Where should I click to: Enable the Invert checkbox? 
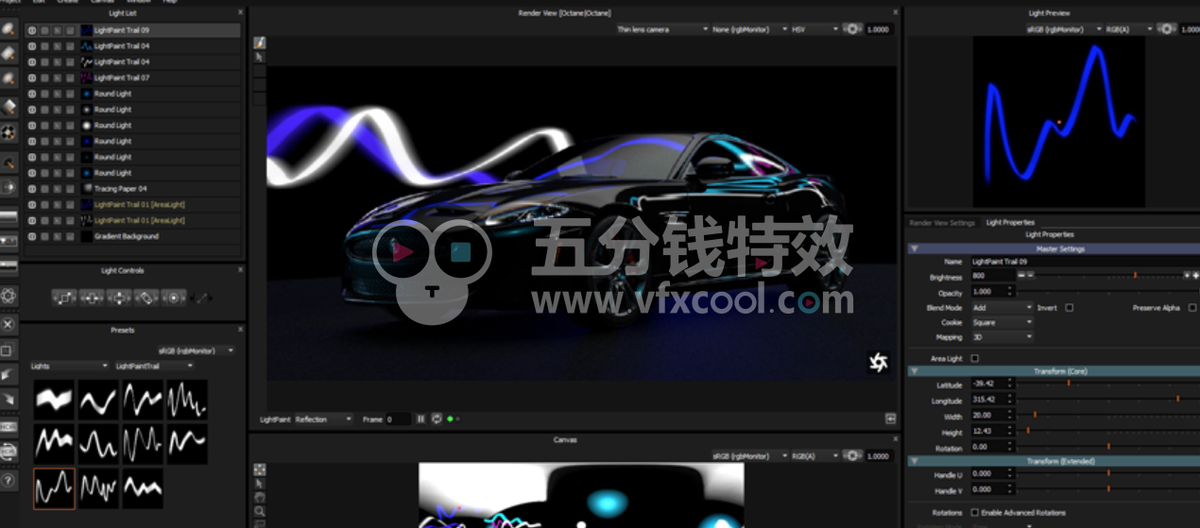tap(1069, 308)
